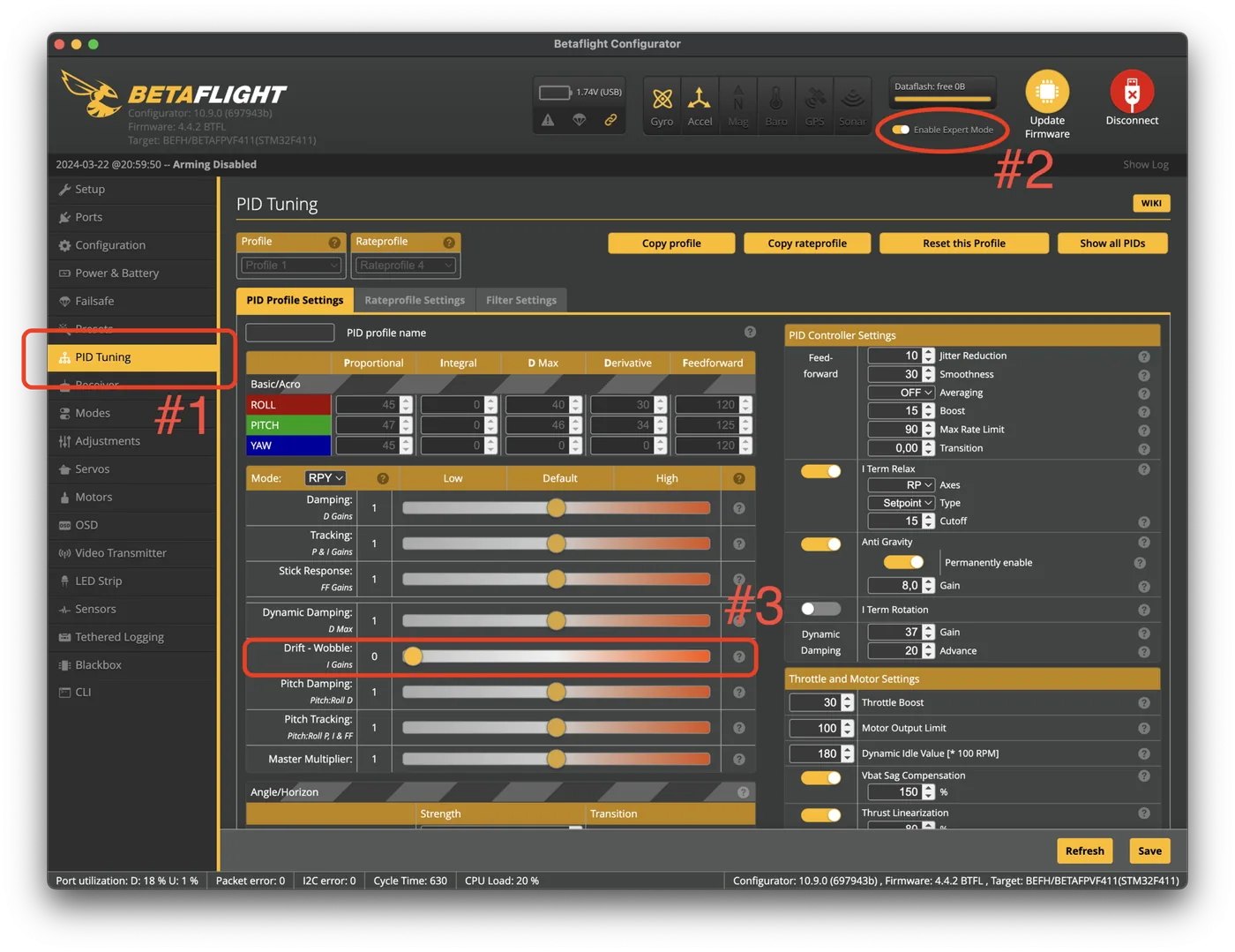Click the warning triangle icon under battery

pyautogui.click(x=548, y=120)
